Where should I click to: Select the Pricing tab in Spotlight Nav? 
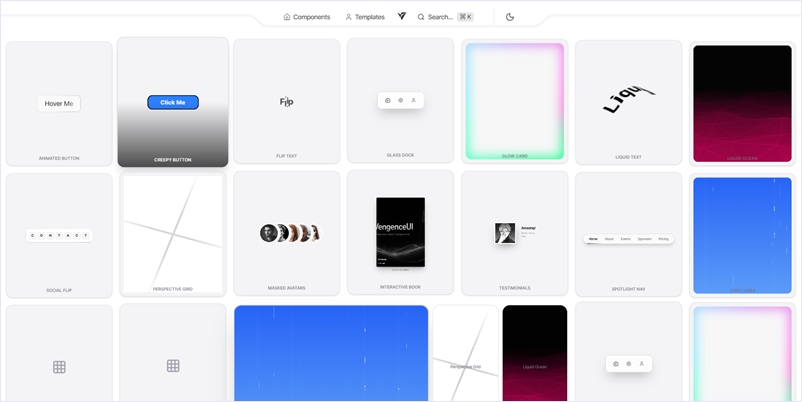click(663, 239)
